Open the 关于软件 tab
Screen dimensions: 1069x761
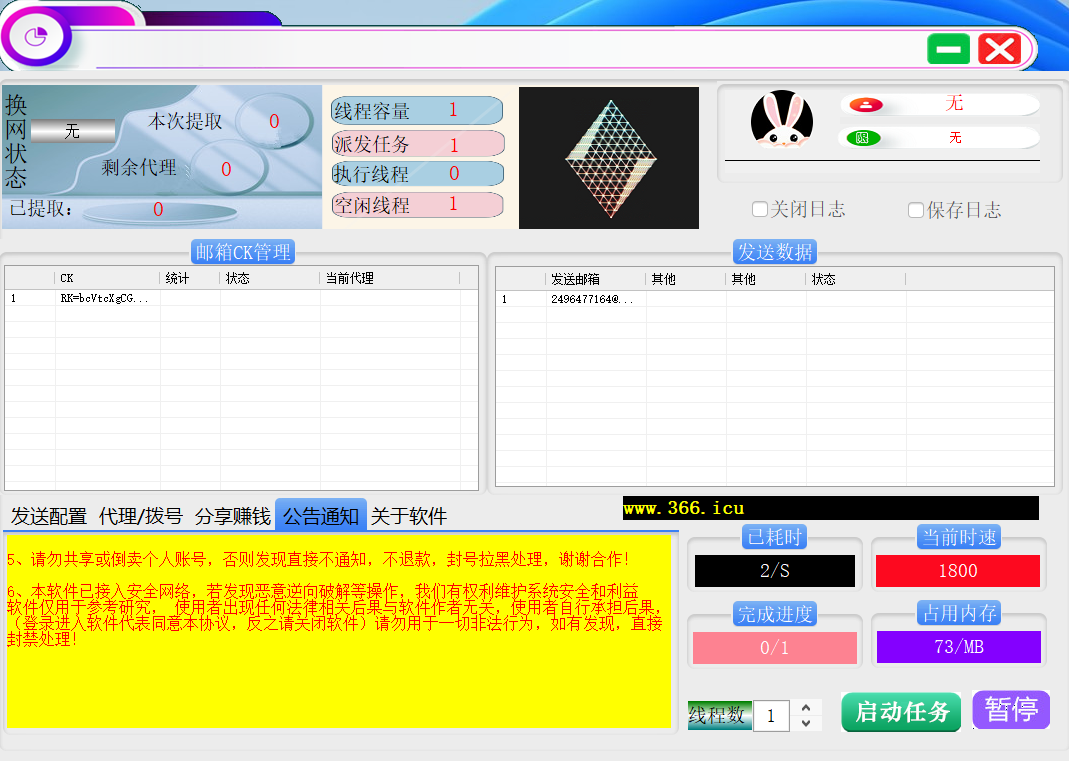408,516
